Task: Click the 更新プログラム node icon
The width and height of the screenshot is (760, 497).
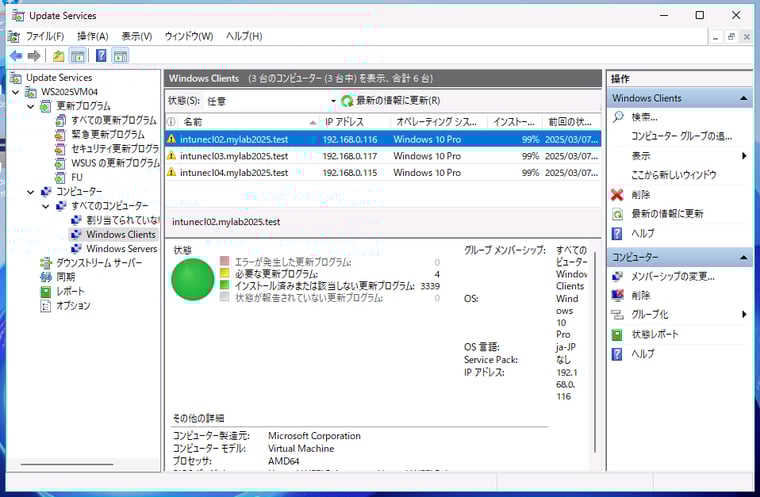Action: 46,106
